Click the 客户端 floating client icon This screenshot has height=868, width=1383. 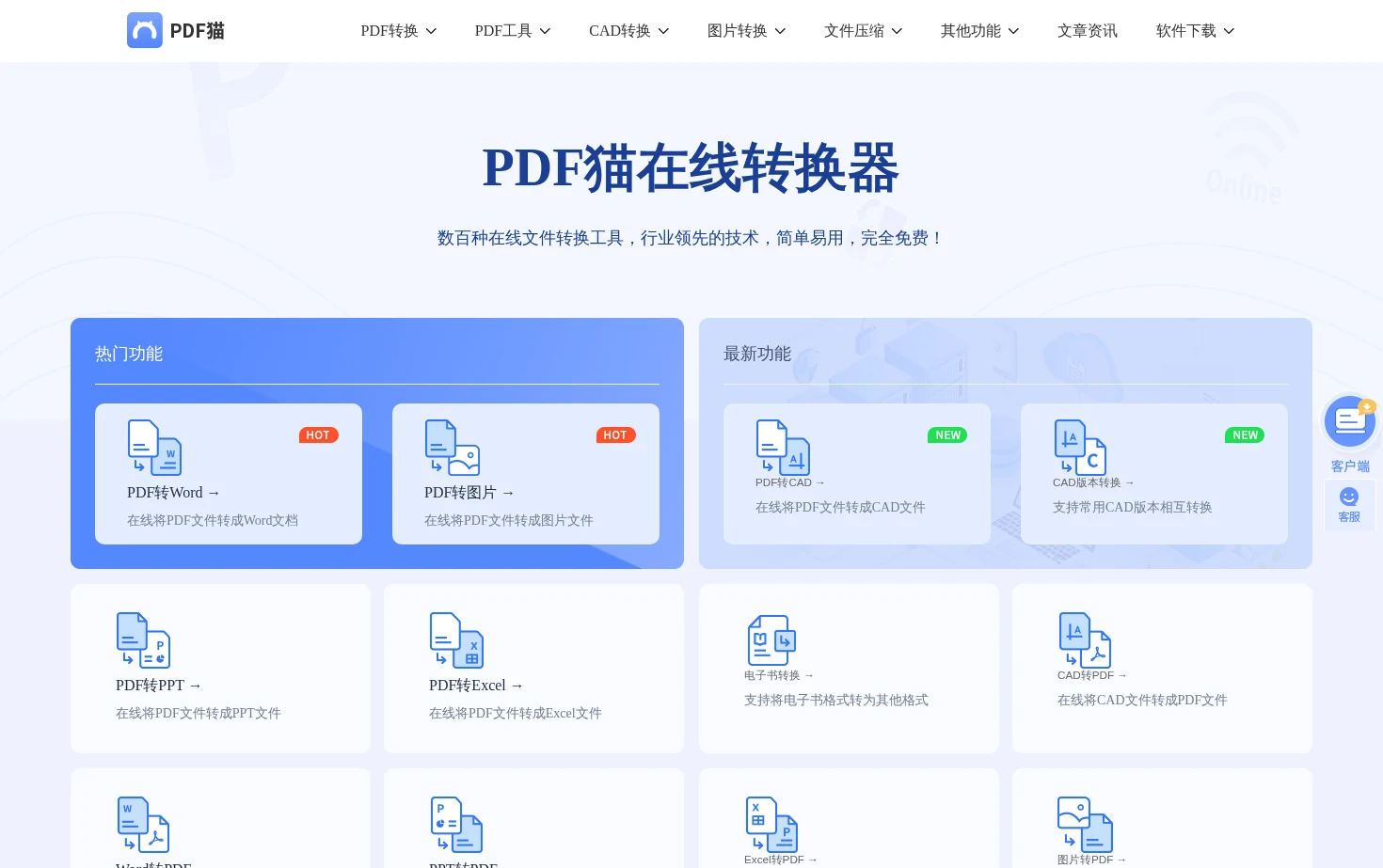point(1350,421)
